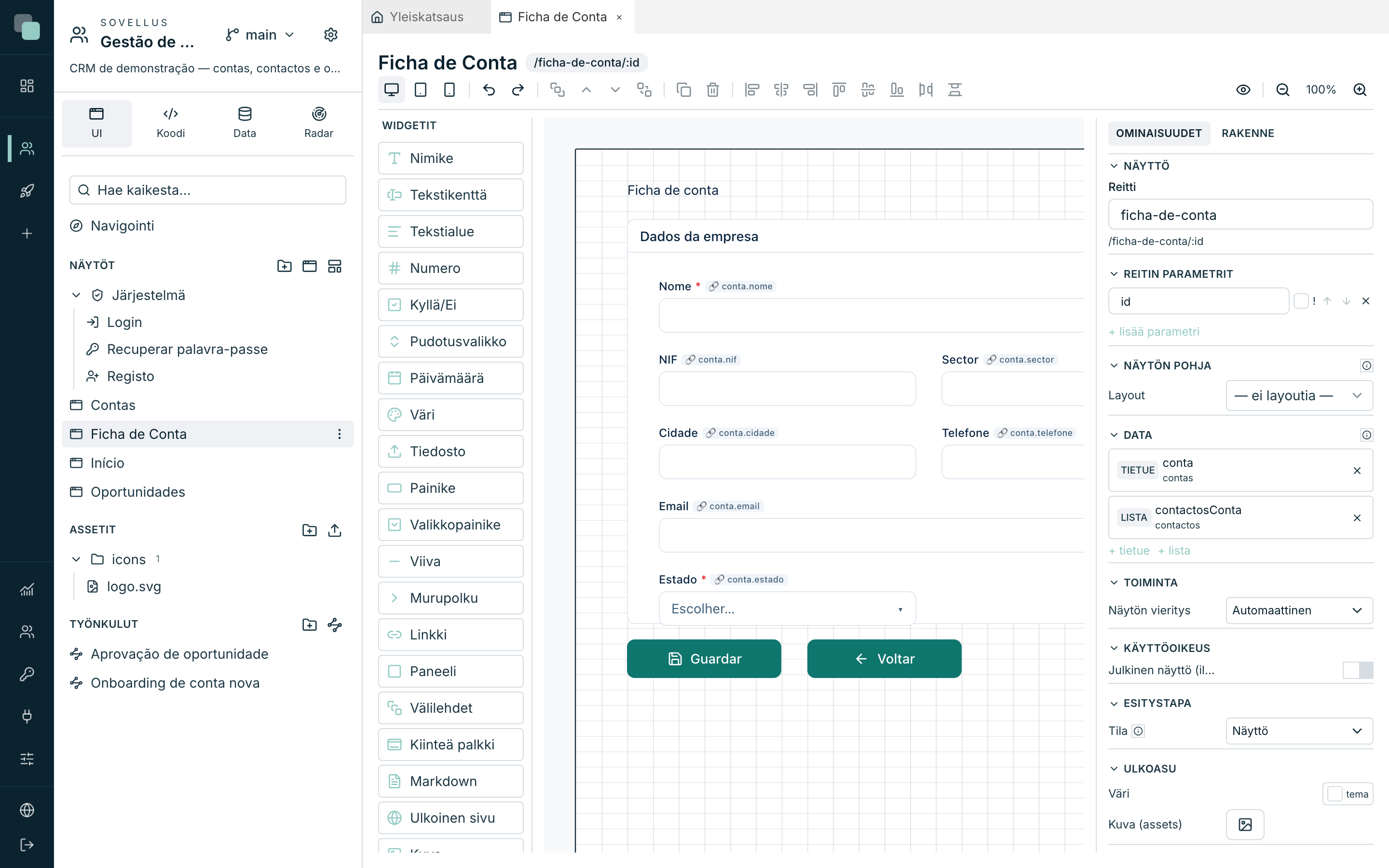The height and width of the screenshot is (868, 1389).
Task: Open image picker for Kuva (assets)
Action: 1245,825
